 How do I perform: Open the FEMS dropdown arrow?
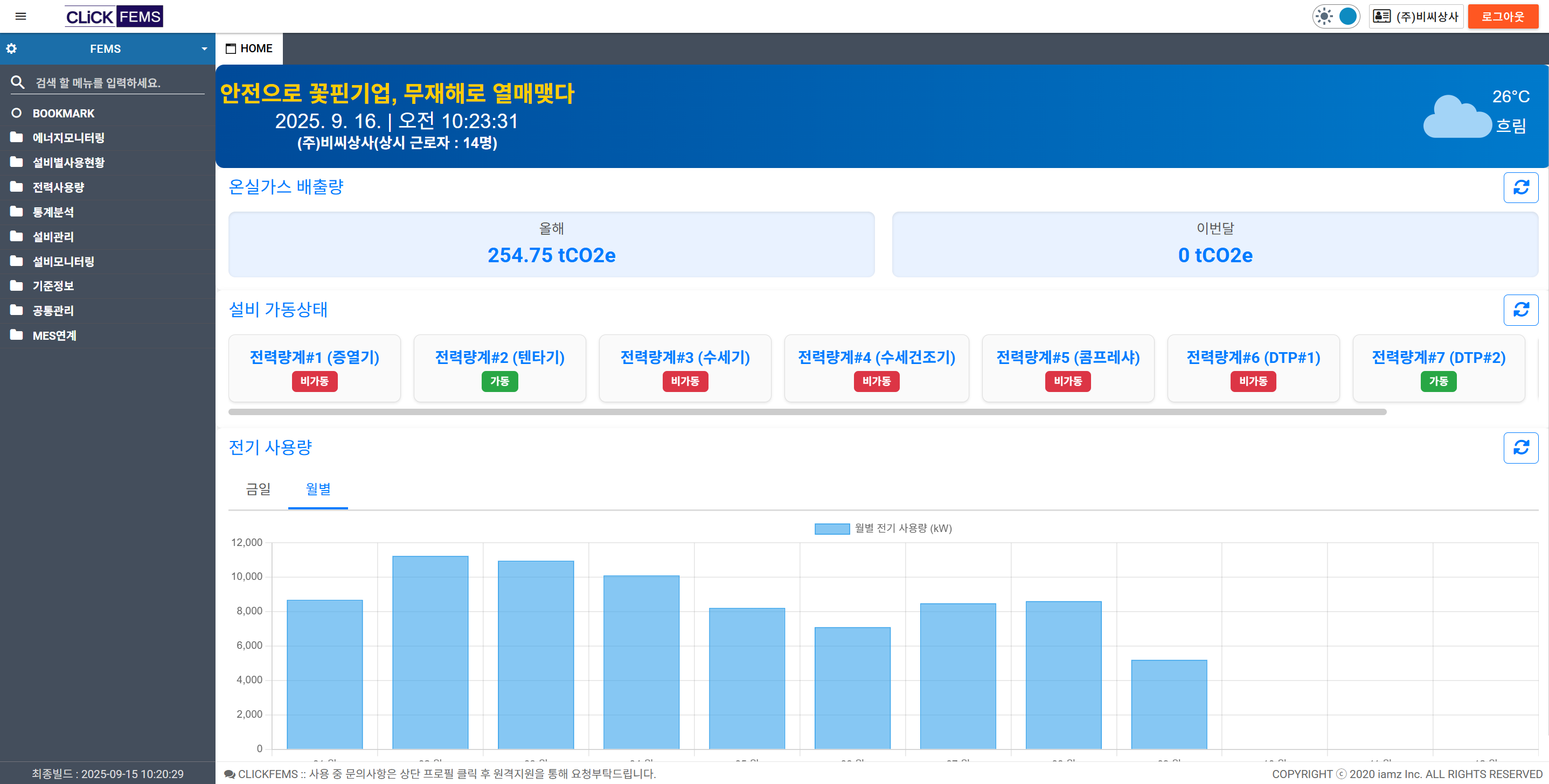pyautogui.click(x=204, y=49)
